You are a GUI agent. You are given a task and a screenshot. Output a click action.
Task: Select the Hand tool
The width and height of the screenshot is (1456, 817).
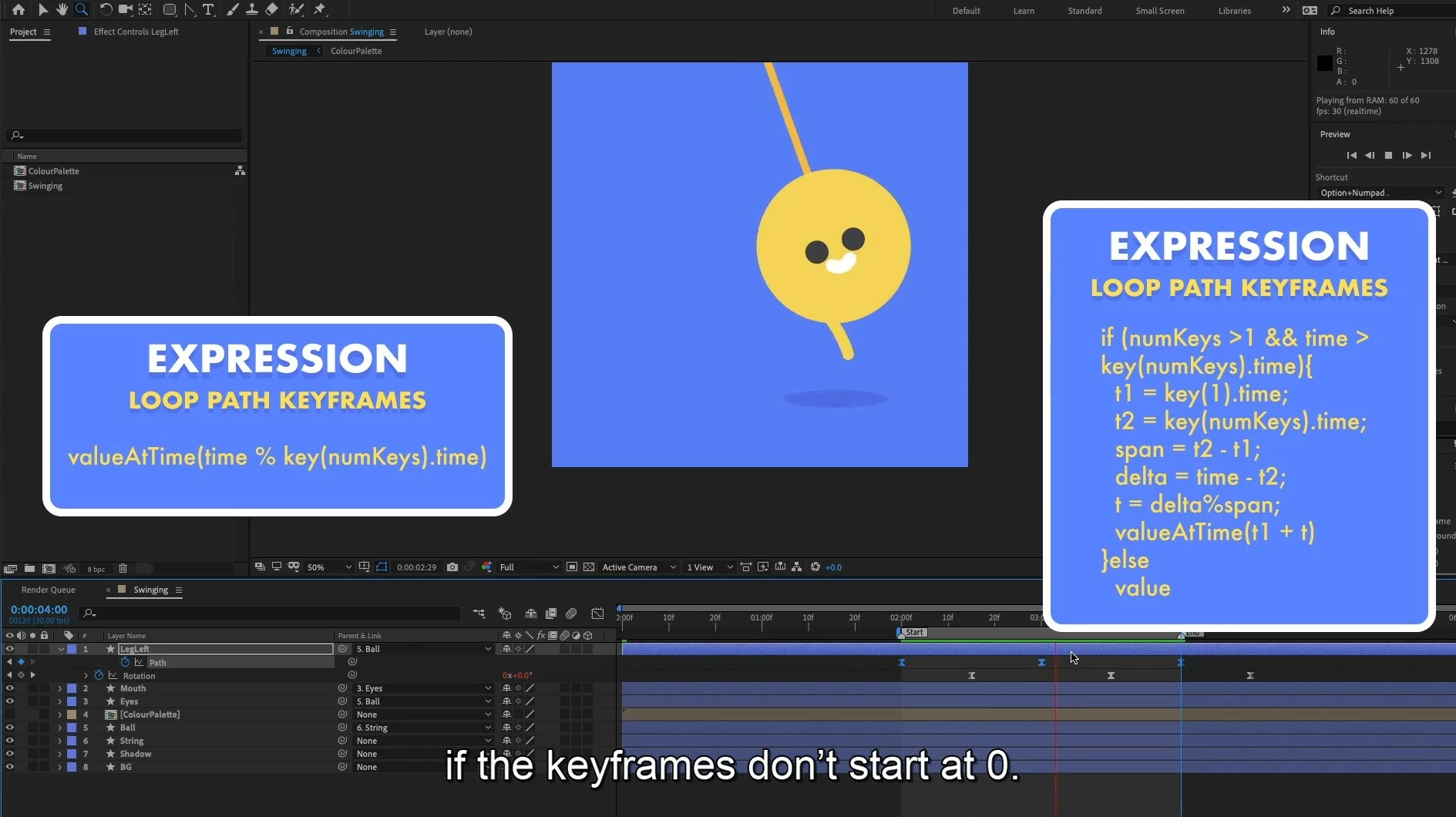pos(62,10)
